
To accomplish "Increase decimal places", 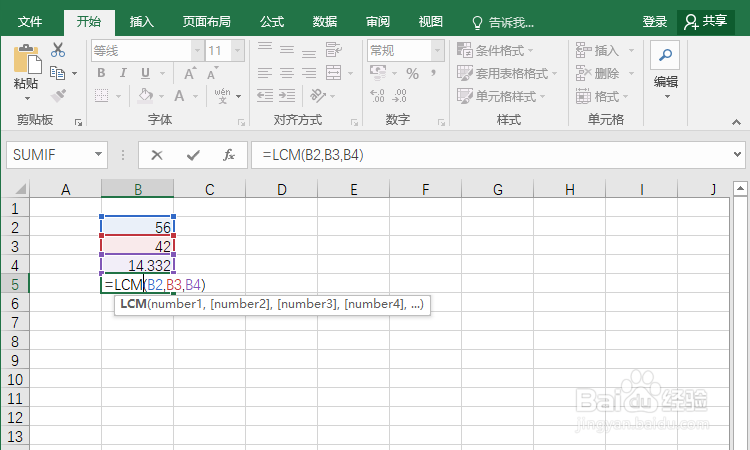I will (377, 96).
